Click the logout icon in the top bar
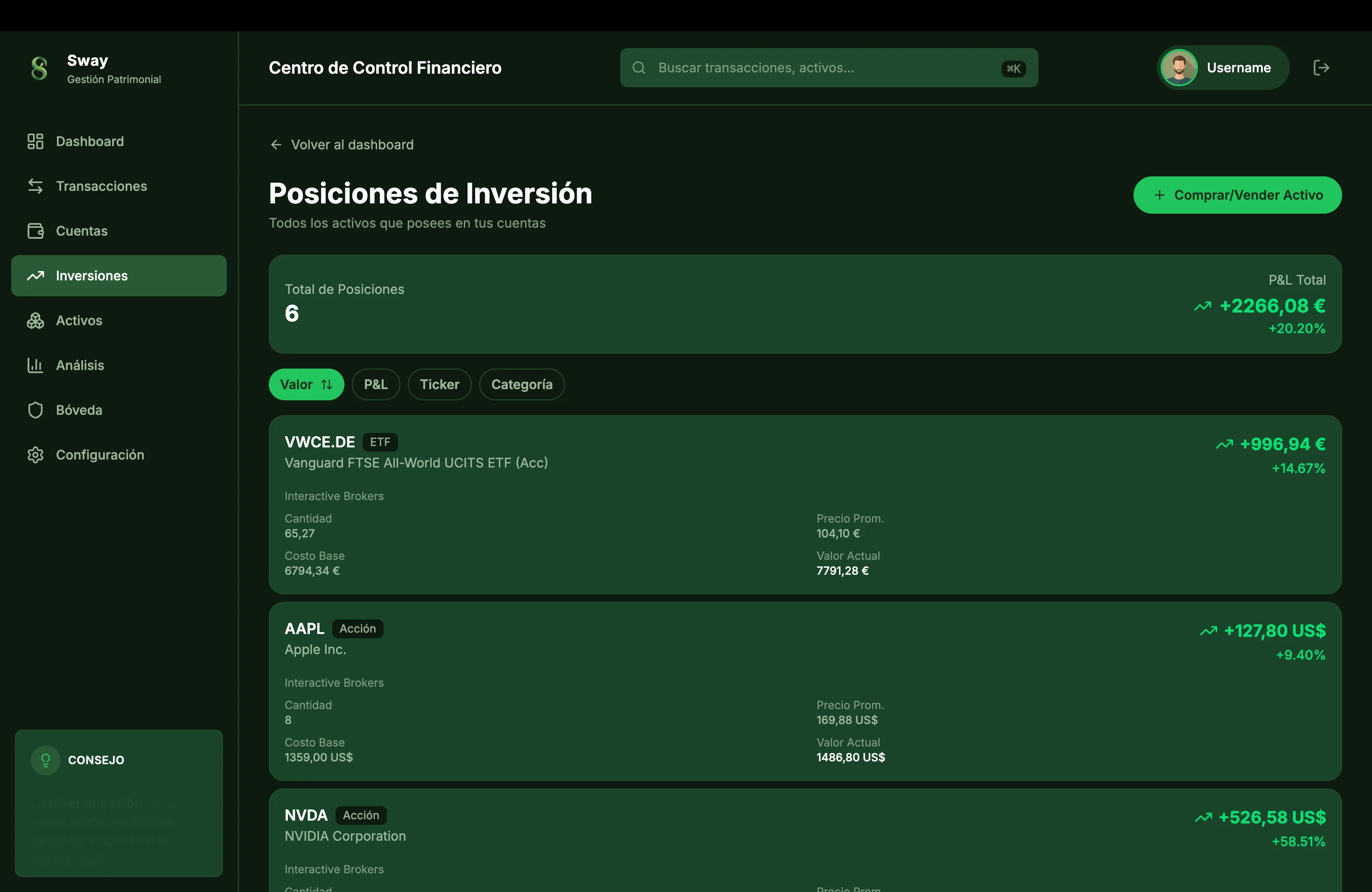This screenshot has width=1372, height=892. pos(1321,68)
